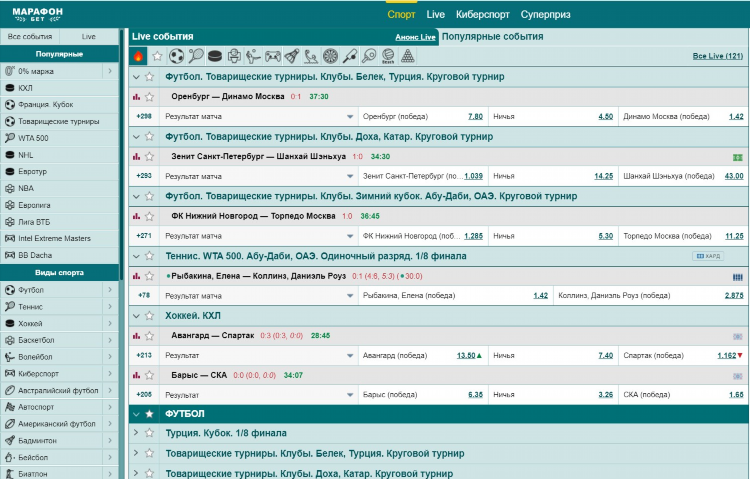Select the Beach volleyball filter icon
The height and width of the screenshot is (479, 750).
[x=388, y=56]
